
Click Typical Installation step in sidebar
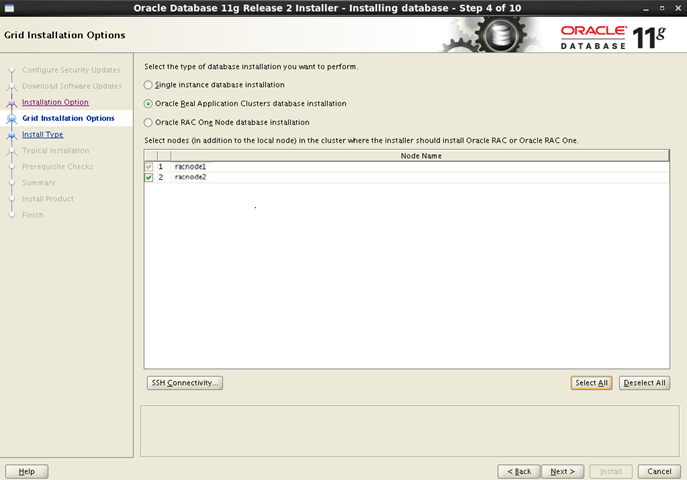(x=56, y=151)
